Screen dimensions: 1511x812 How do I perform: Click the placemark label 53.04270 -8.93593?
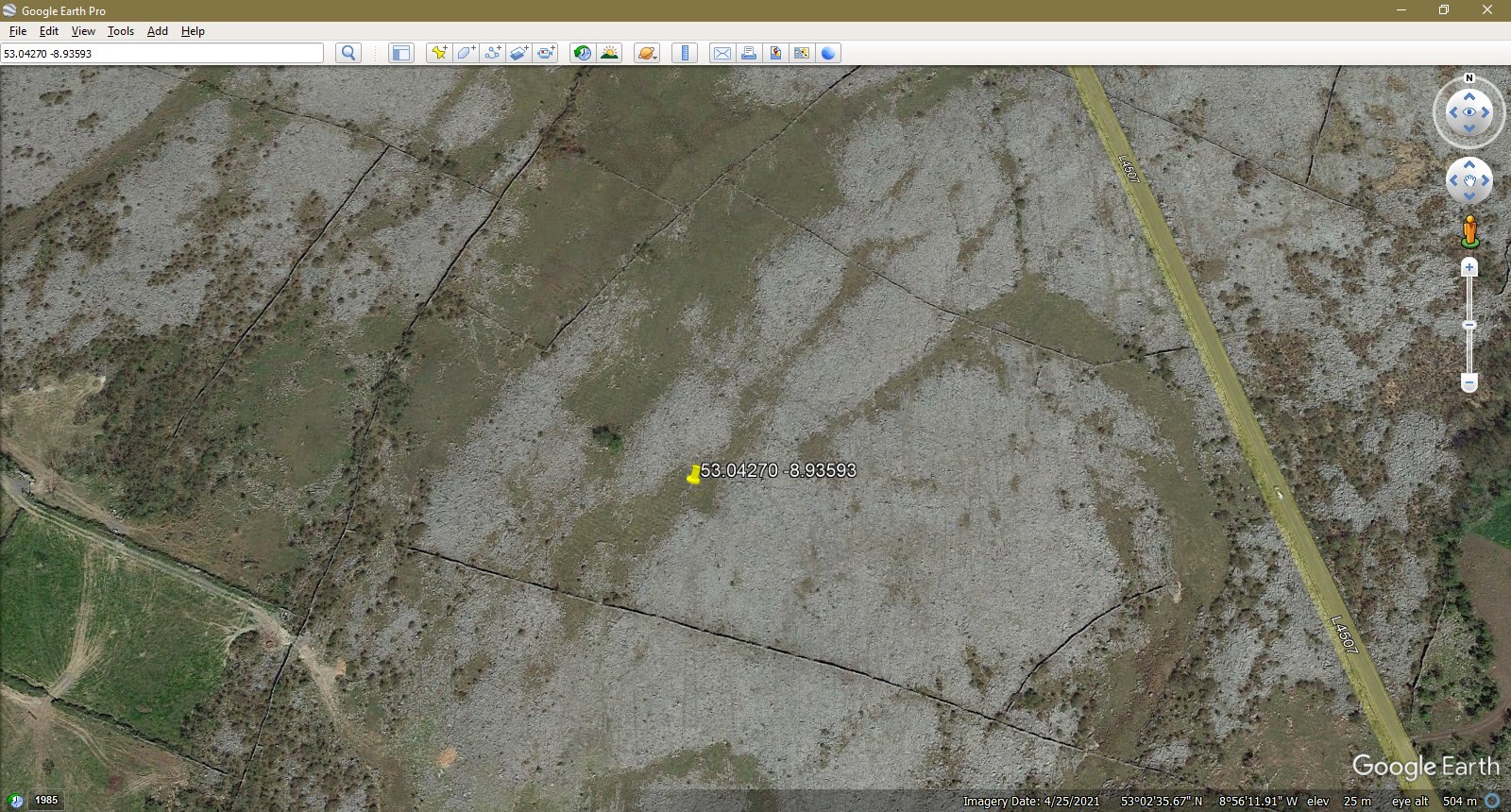point(778,470)
